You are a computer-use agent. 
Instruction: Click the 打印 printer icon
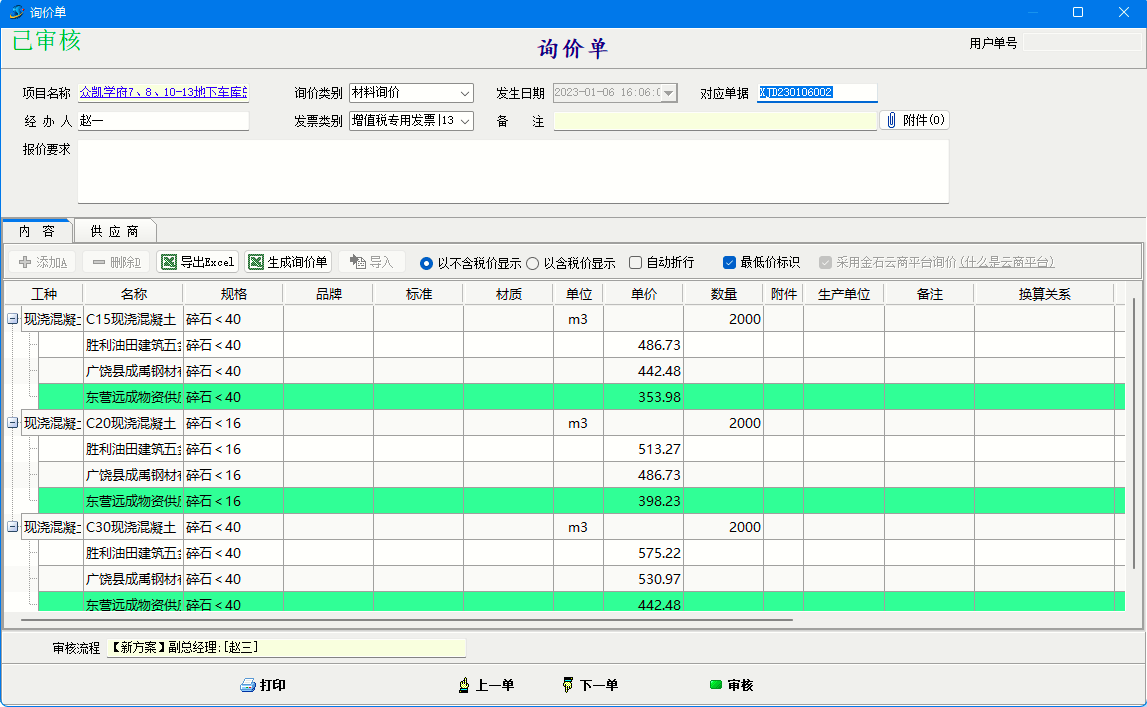[x=249, y=685]
